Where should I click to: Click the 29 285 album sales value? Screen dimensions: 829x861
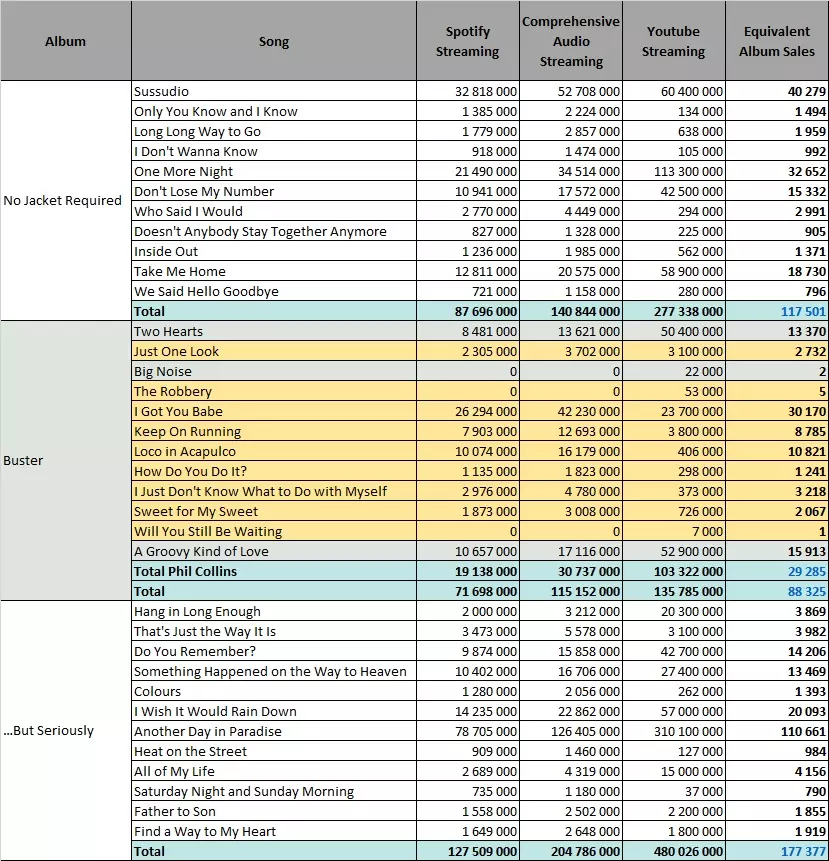tap(777, 572)
